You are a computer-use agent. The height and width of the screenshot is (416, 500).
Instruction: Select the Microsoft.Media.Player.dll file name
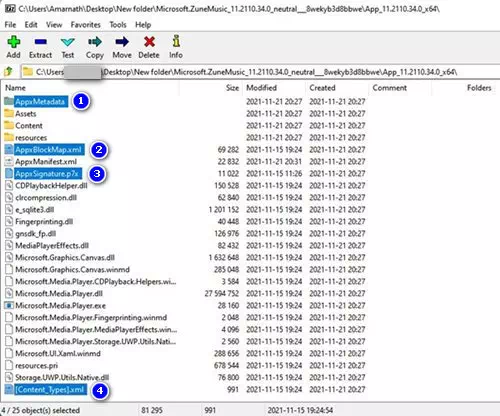[59, 294]
